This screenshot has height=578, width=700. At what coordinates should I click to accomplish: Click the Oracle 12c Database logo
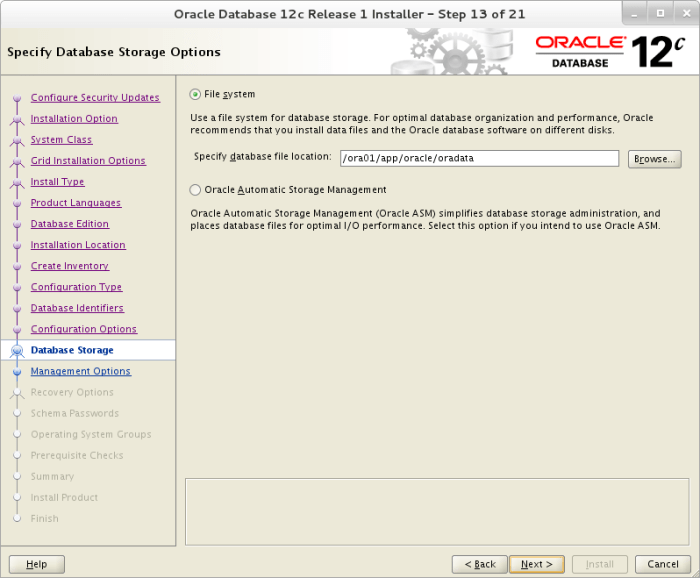610,52
